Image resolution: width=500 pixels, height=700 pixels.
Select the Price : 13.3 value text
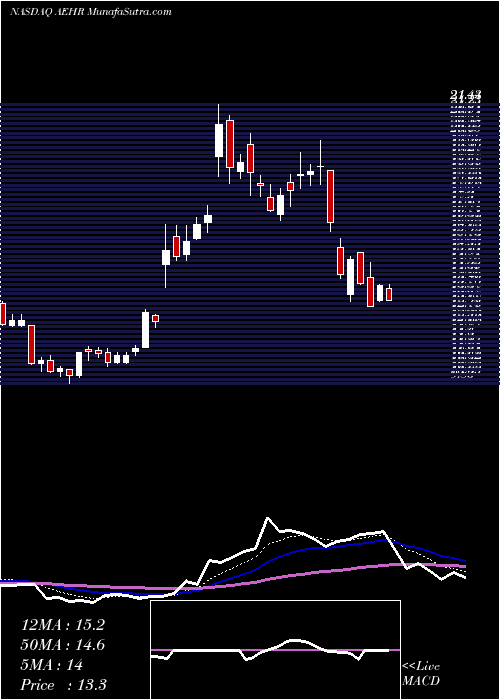tap(63, 685)
